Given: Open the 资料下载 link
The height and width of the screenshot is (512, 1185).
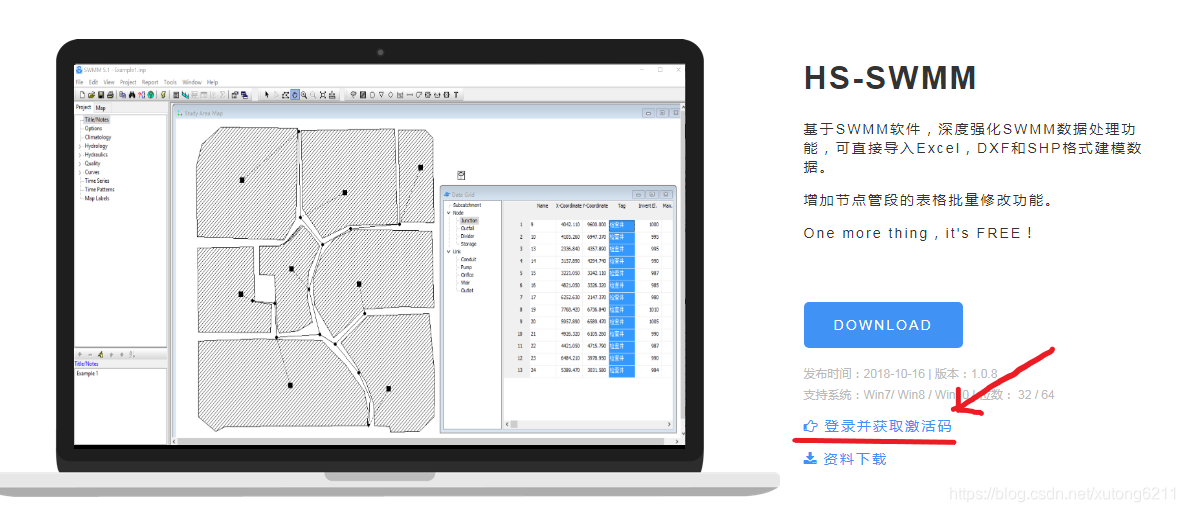Looking at the screenshot, I should pos(855,458).
